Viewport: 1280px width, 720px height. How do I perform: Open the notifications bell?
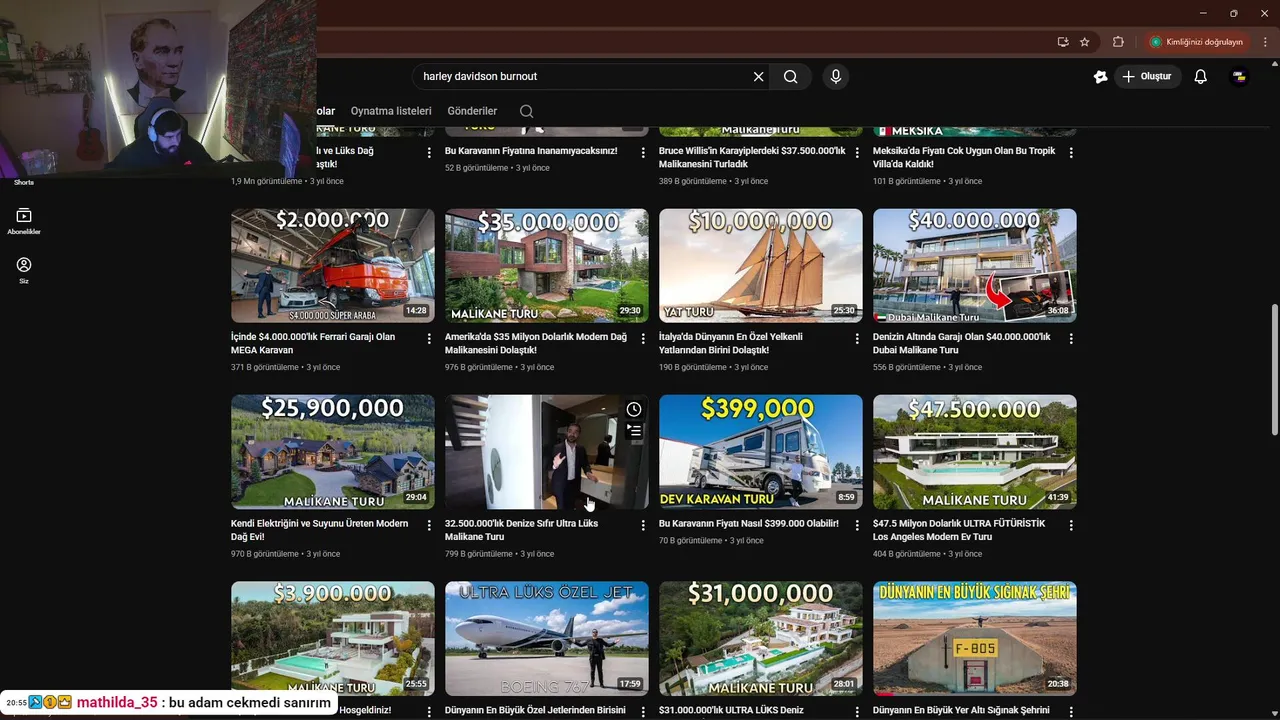[x=1201, y=76]
